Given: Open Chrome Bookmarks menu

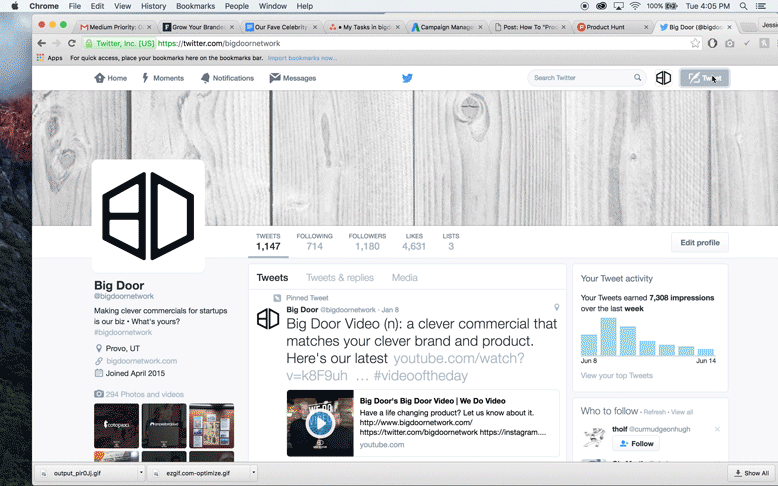Looking at the screenshot, I should pyautogui.click(x=195, y=6).
